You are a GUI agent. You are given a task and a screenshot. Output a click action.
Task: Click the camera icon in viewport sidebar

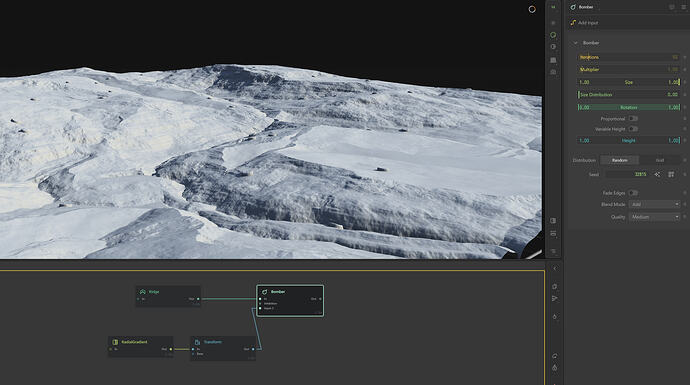point(553,72)
